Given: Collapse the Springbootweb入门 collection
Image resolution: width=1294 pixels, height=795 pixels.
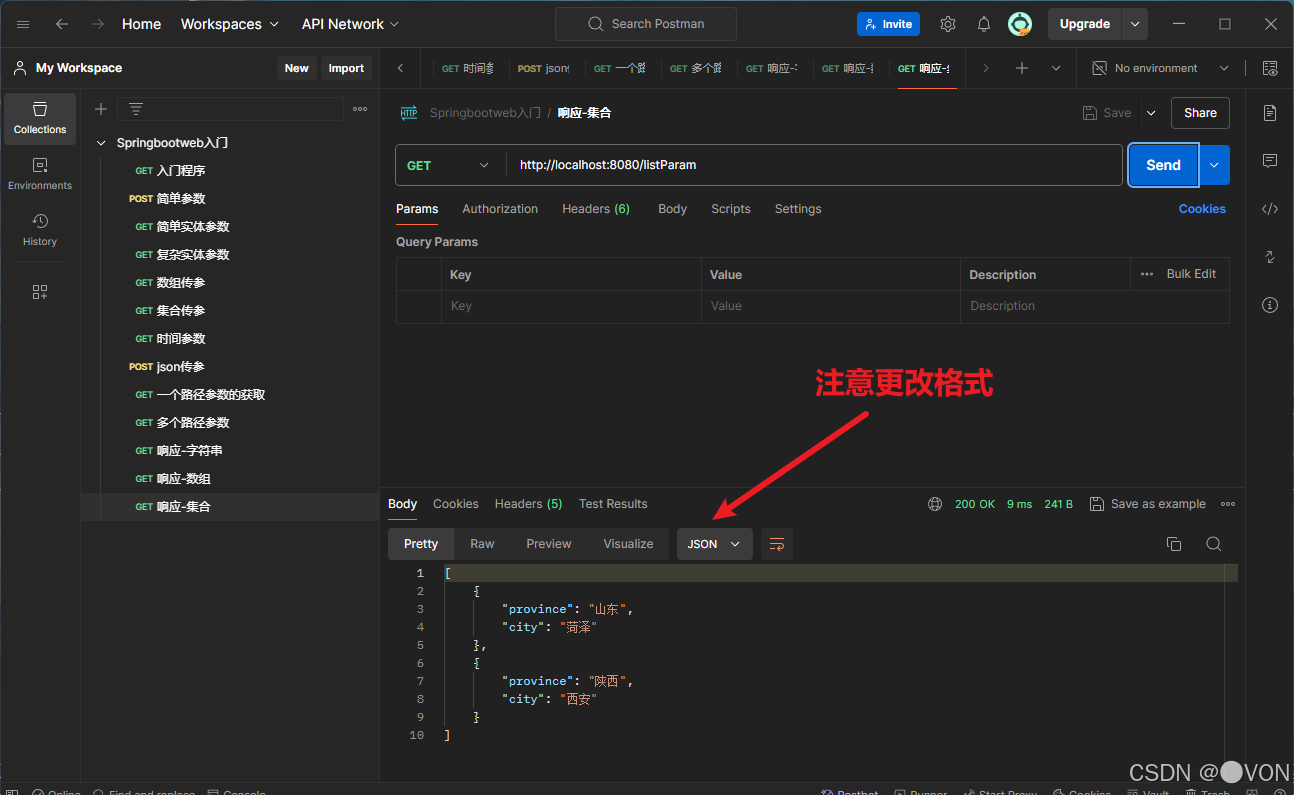Looking at the screenshot, I should point(101,143).
